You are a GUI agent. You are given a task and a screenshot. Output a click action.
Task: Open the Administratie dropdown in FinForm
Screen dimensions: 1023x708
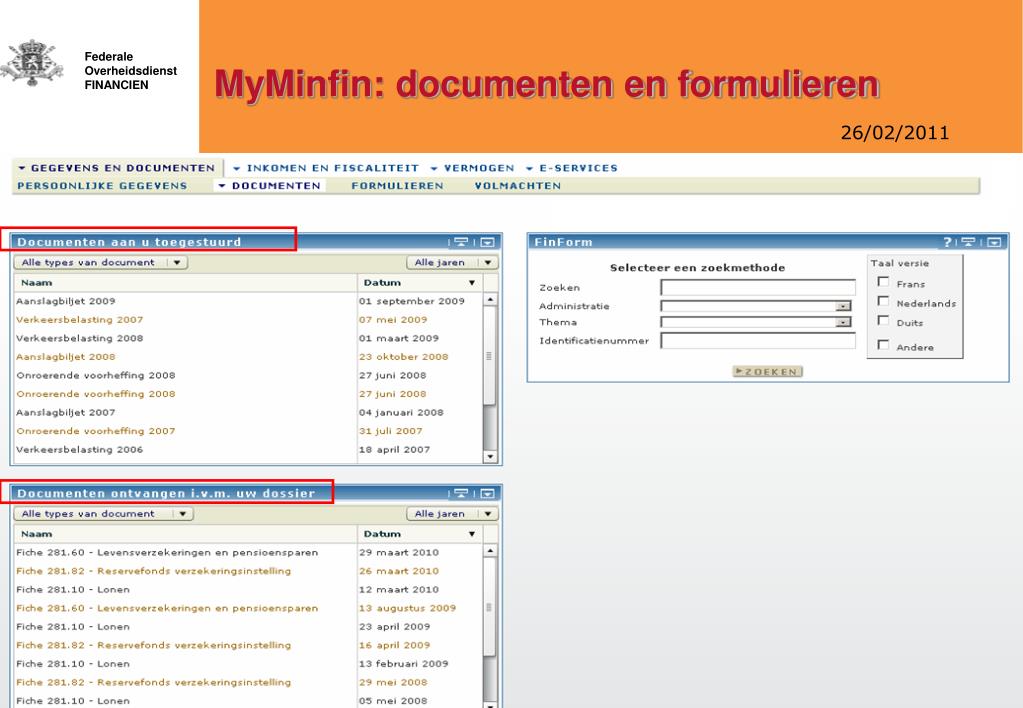click(x=756, y=306)
